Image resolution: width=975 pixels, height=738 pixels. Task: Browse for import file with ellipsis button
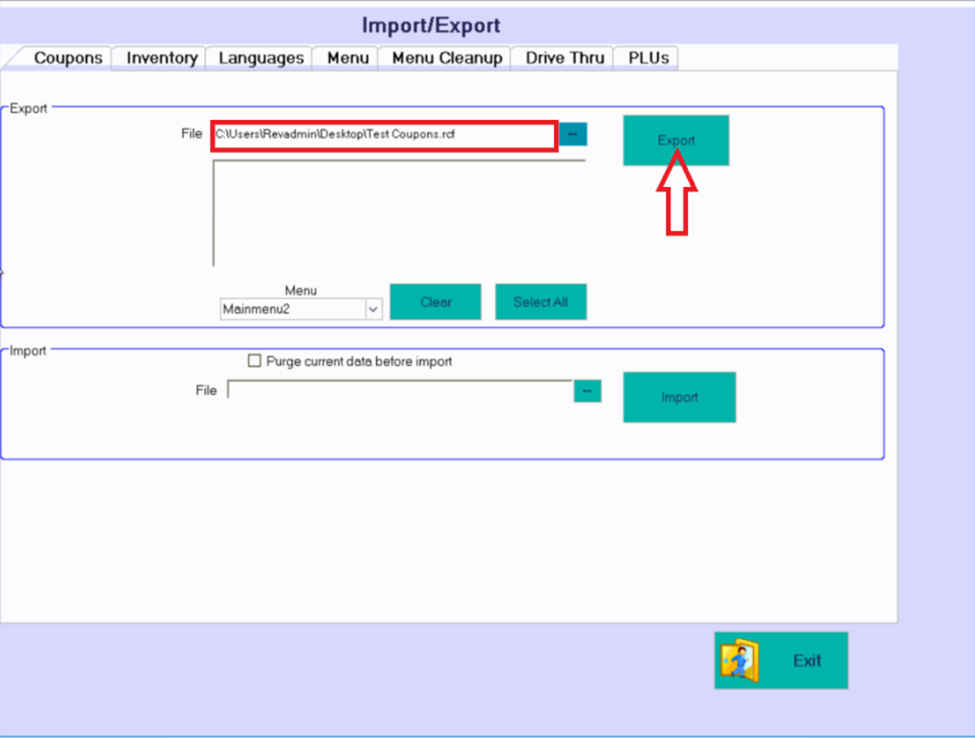(x=587, y=391)
